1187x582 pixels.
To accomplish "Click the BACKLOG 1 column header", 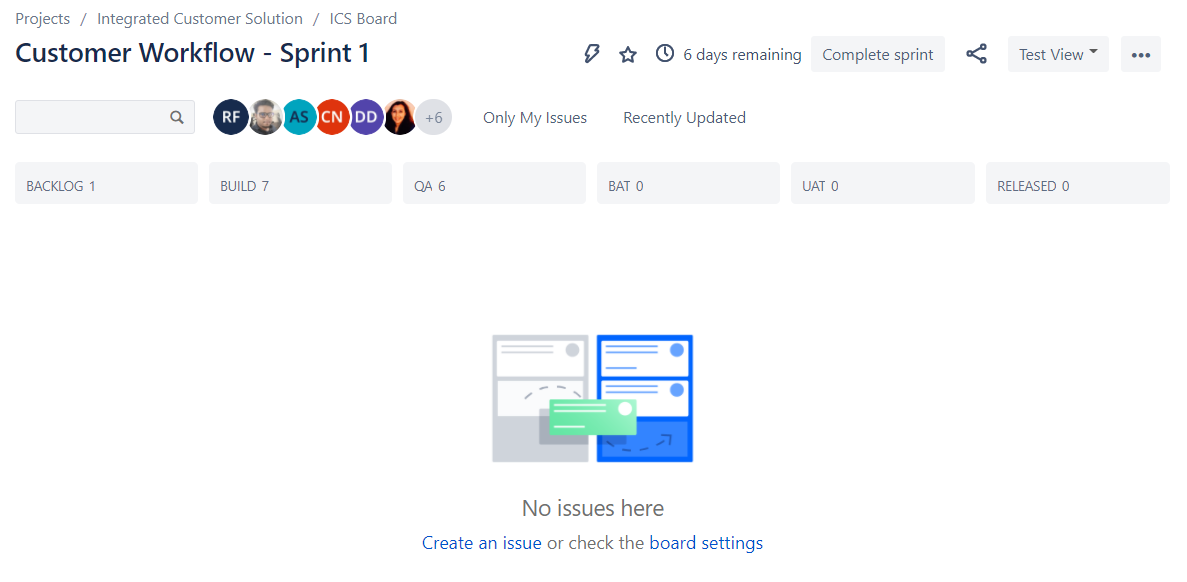I will tap(106, 183).
